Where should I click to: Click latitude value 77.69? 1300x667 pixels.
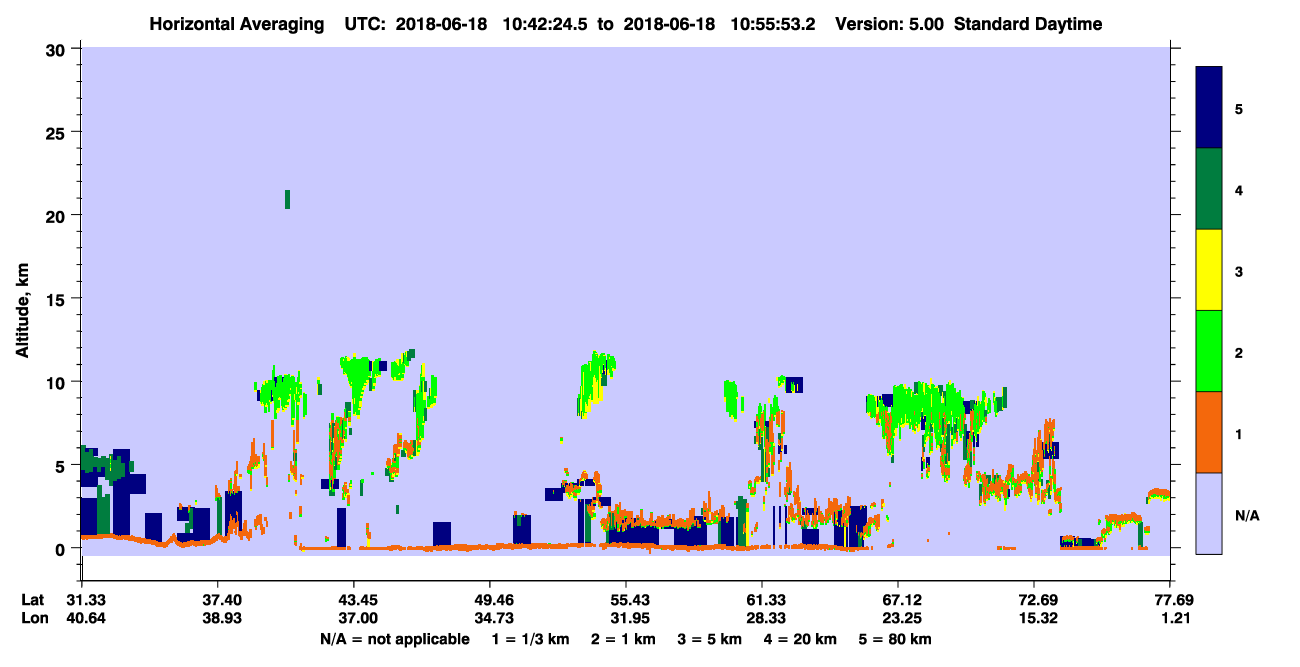[1172, 600]
